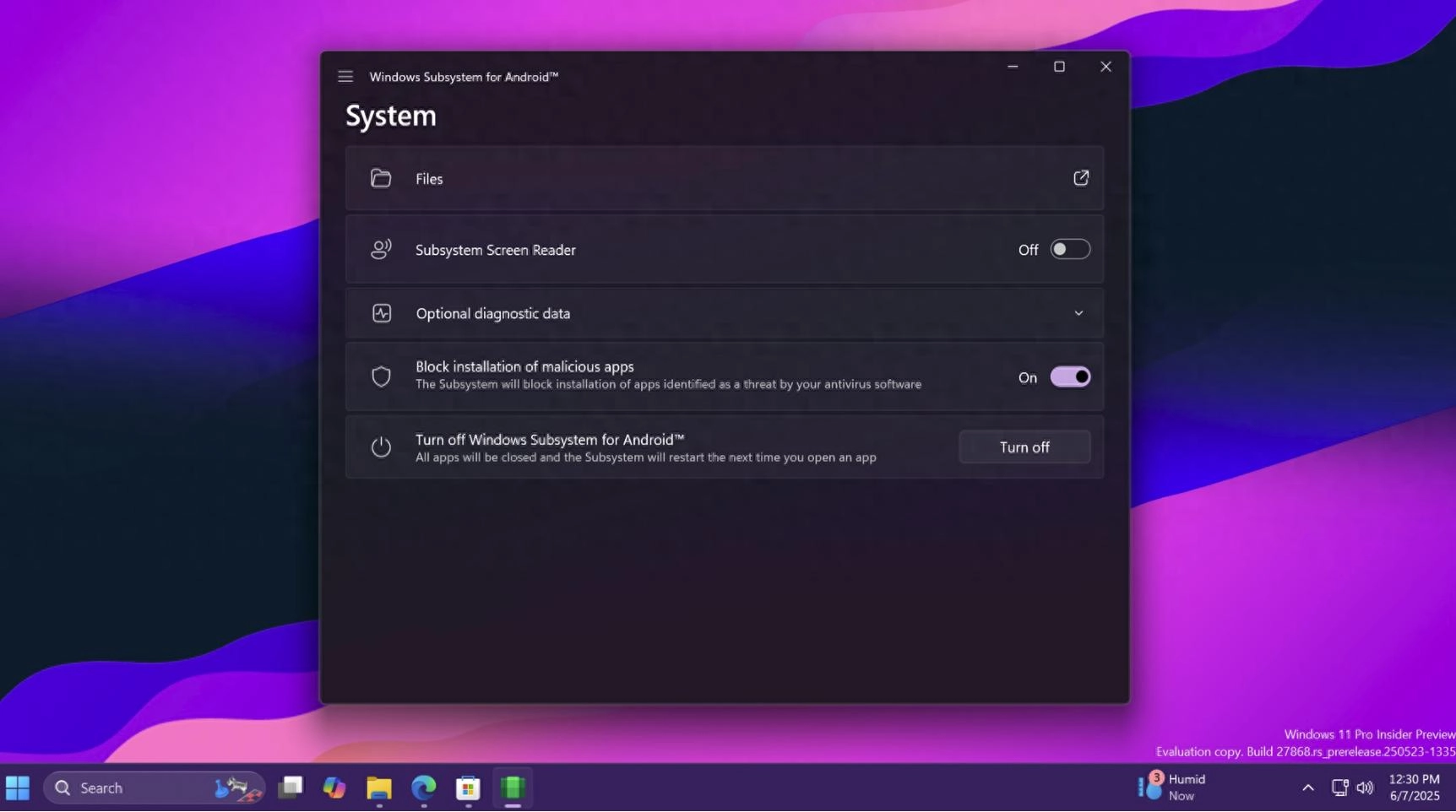Screen dimensions: 1456x812
Task: Open the Windows Start menu
Action: pyautogui.click(x=18, y=788)
